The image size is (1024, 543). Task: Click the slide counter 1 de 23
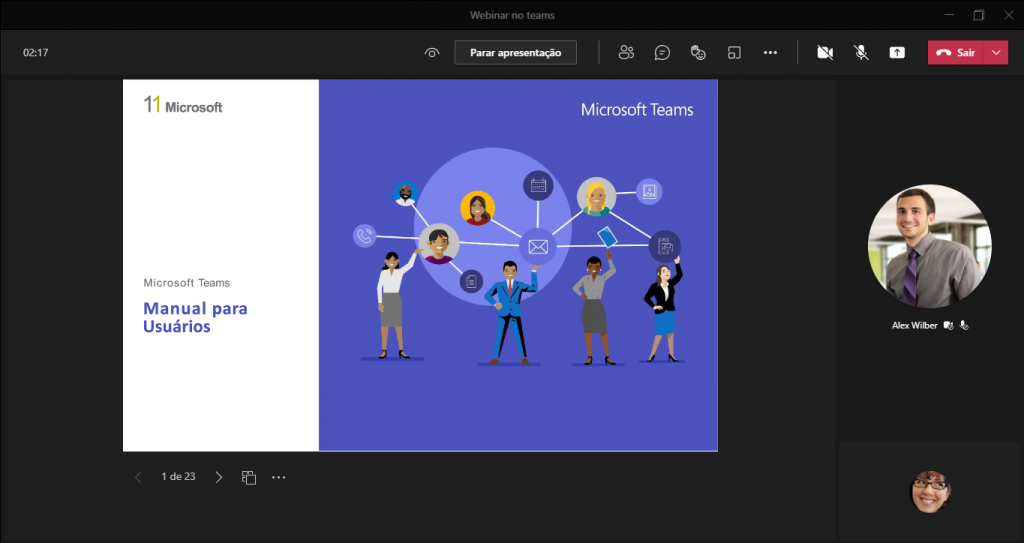(x=178, y=477)
